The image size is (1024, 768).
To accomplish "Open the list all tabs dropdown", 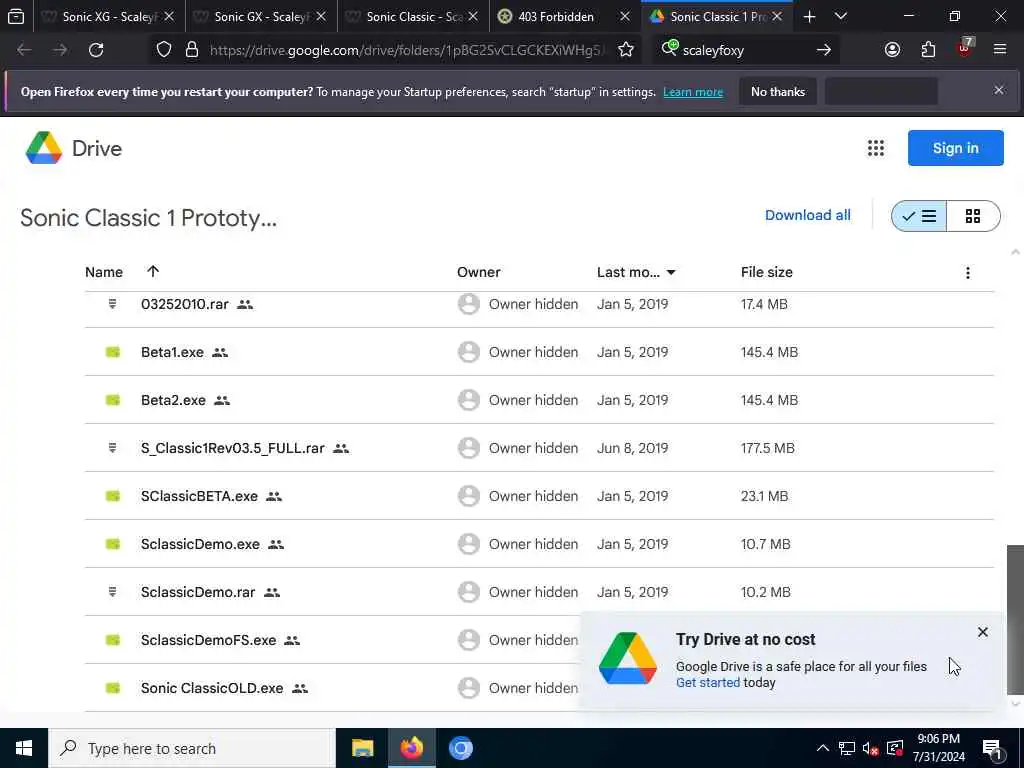I will (841, 16).
